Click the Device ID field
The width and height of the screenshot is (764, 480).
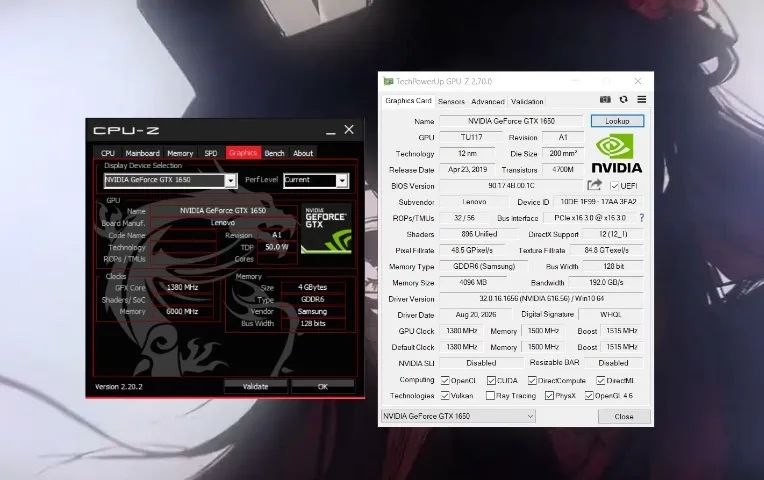coord(598,201)
